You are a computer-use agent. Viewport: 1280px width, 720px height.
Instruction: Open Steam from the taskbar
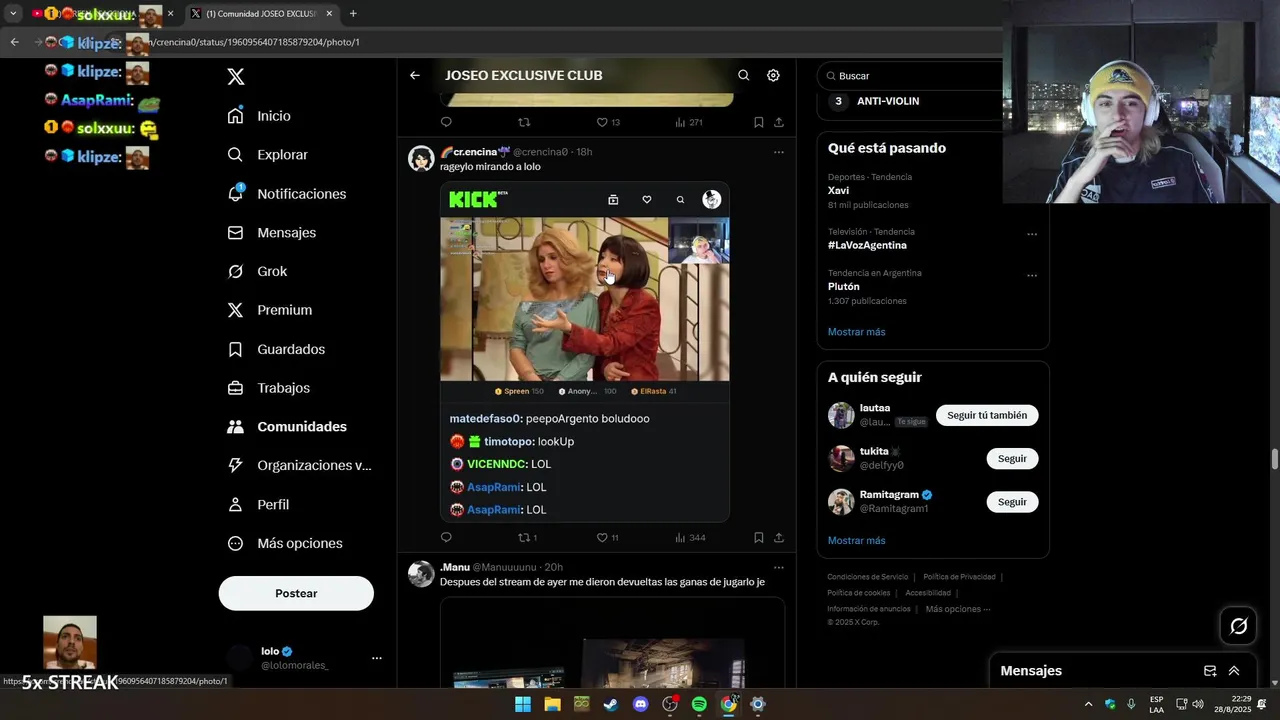611,705
